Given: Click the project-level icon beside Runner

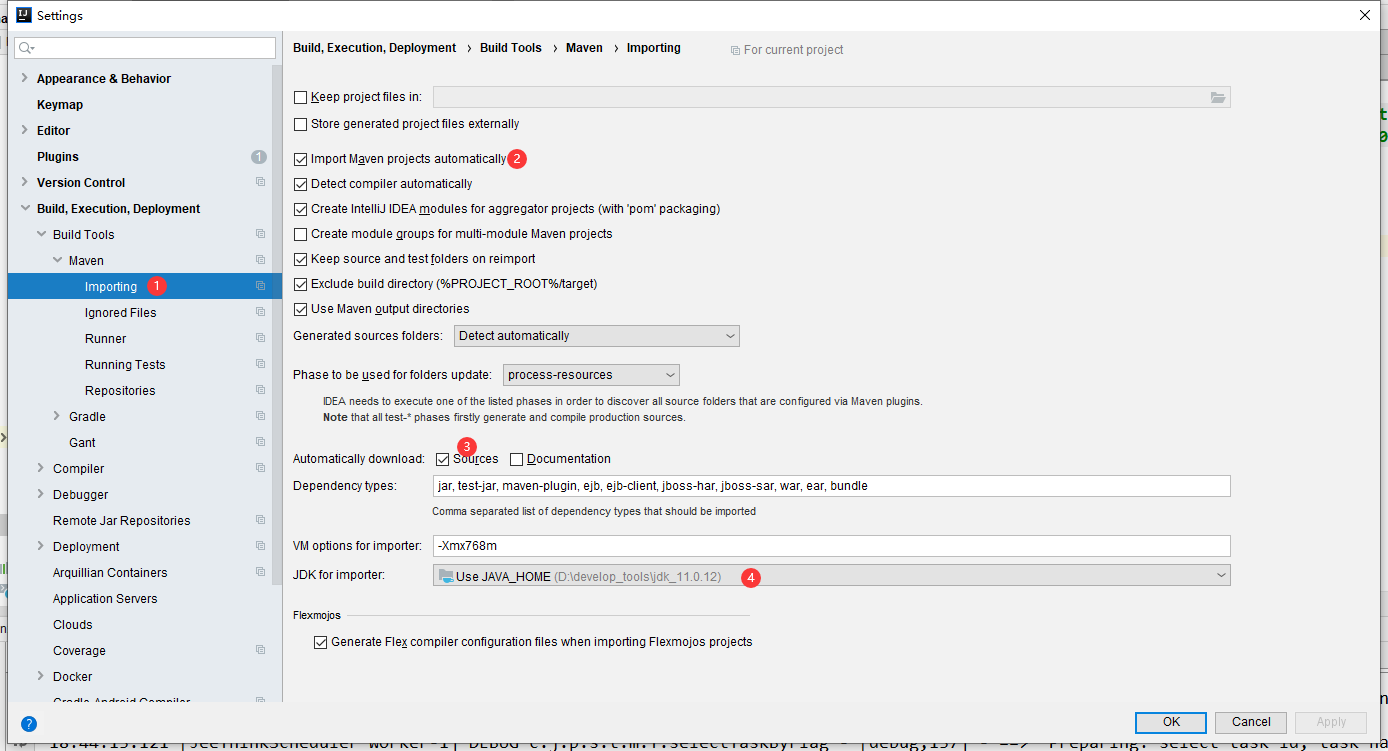Looking at the screenshot, I should [260, 338].
